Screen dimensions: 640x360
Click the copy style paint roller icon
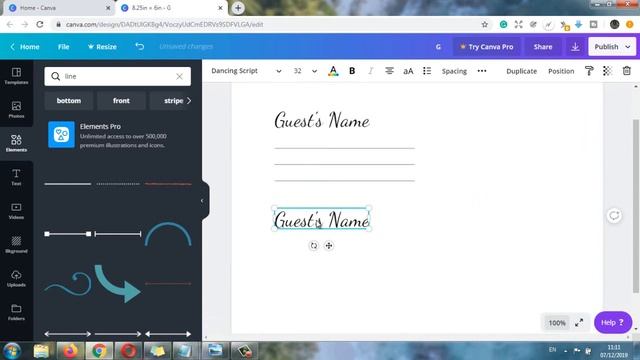pyautogui.click(x=589, y=71)
